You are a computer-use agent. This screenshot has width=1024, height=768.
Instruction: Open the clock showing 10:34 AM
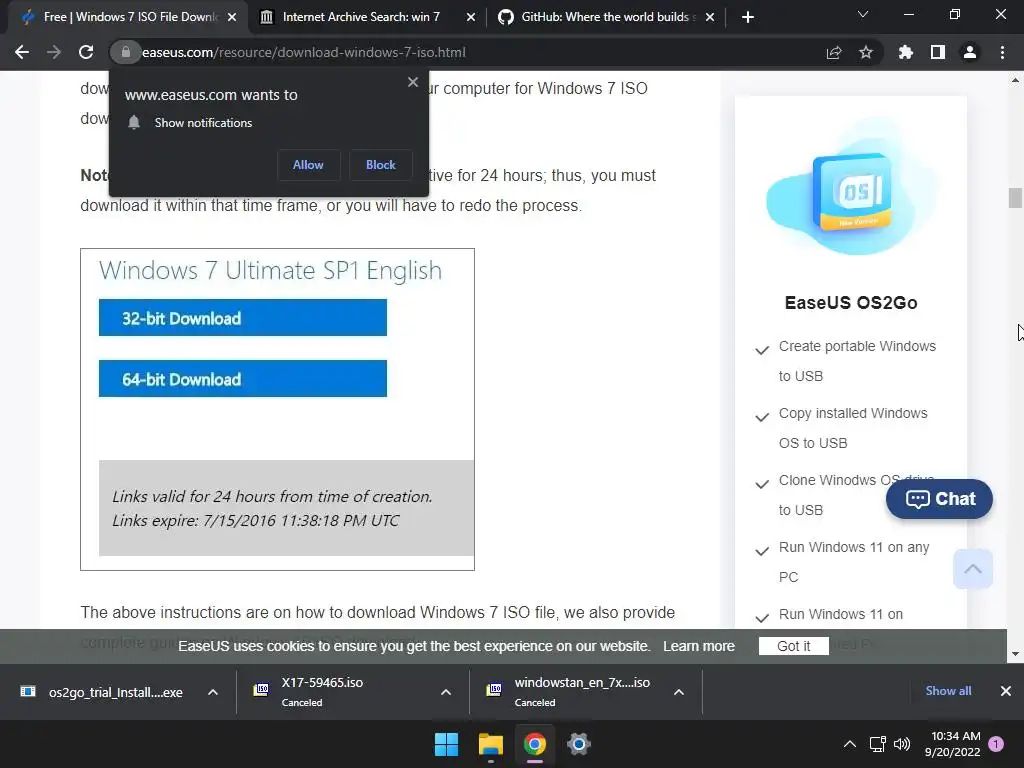952,744
